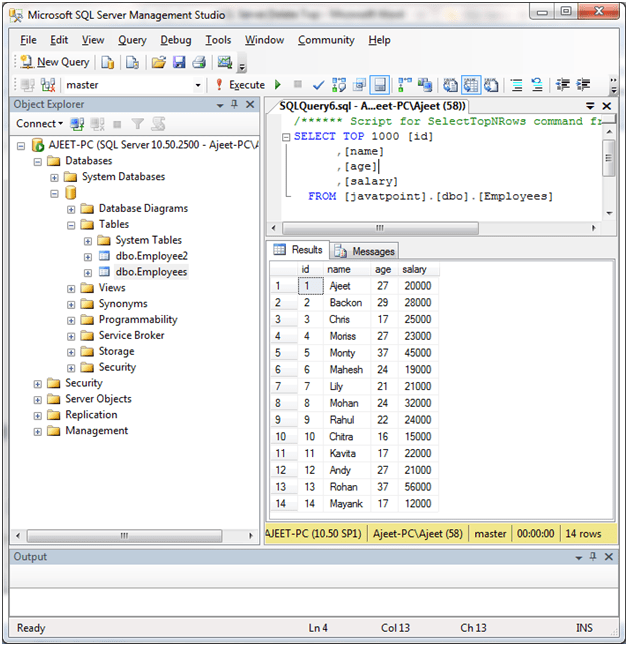Click the query editor vertical scrollbar thumb
The image size is (628, 646).
coord(609,158)
